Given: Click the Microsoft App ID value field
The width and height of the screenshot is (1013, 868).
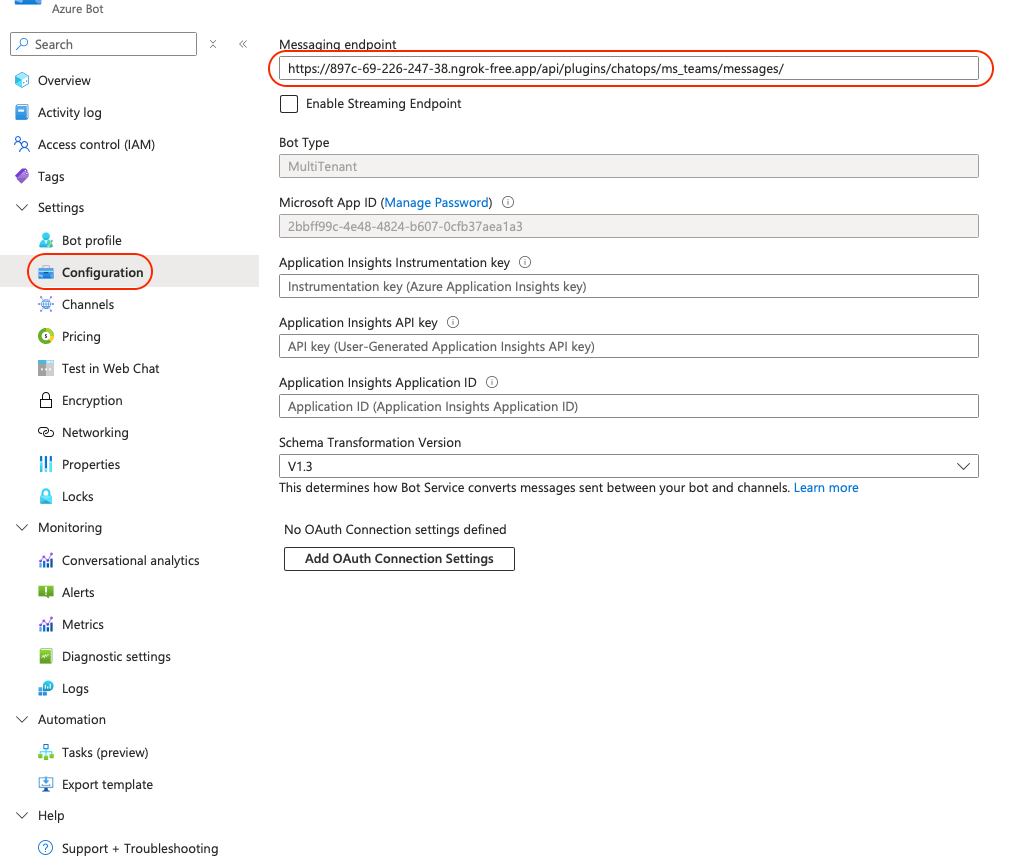Looking at the screenshot, I should click(629, 226).
